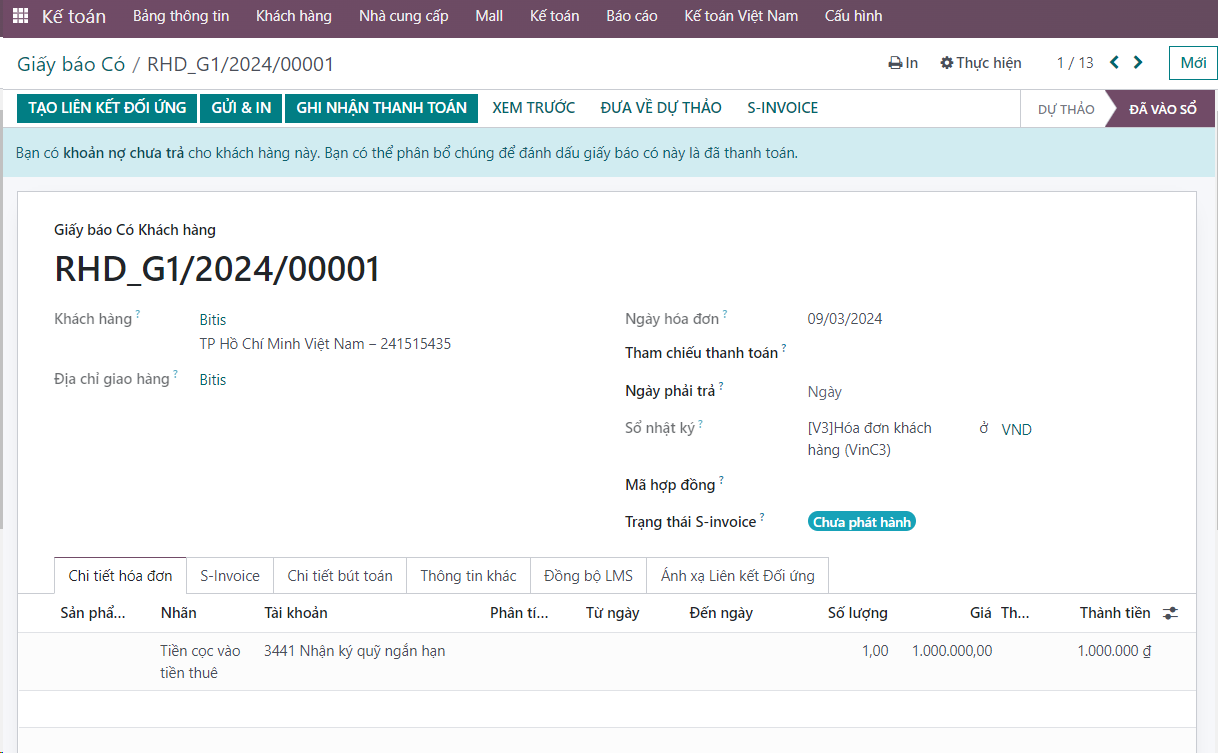
Task: Click Từ ngày column header
Action: 612,613
